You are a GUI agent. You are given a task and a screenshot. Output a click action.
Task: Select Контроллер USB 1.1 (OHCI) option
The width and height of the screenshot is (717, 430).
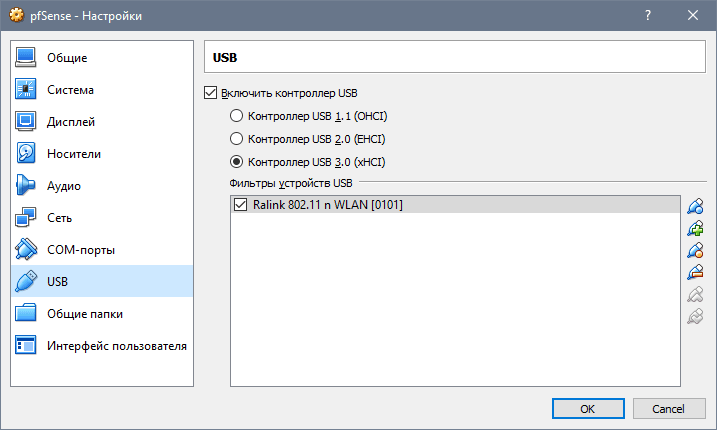(x=237, y=116)
